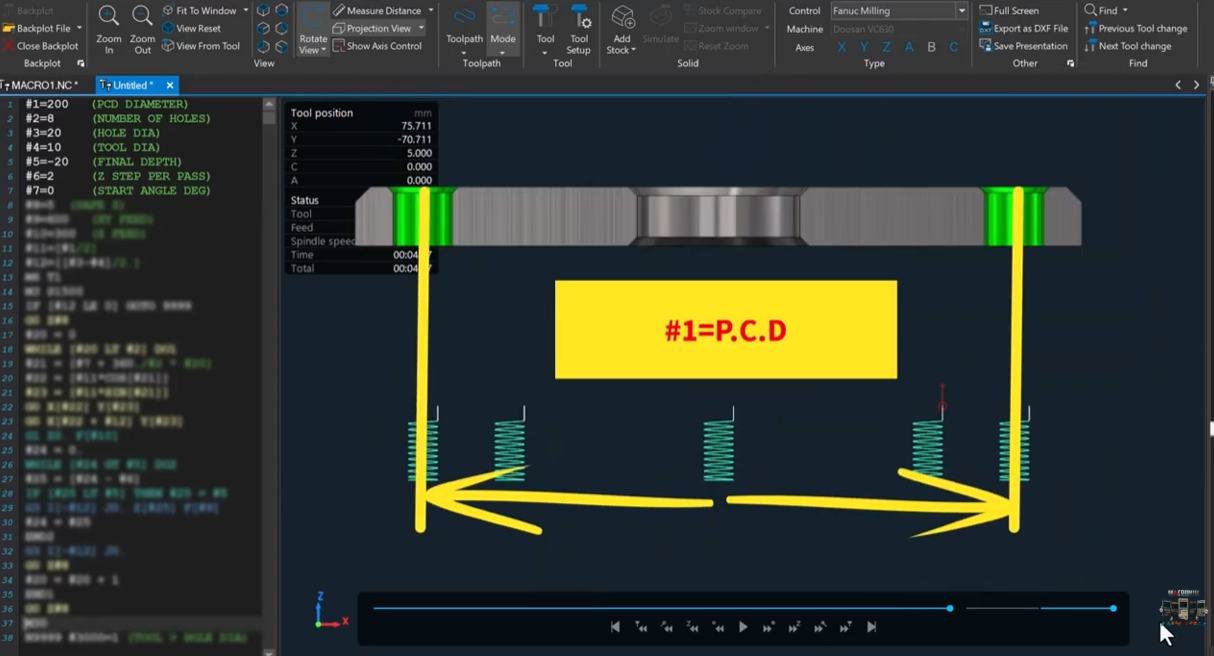The image size is (1214, 656).
Task: Open the Toolpath dropdown
Action: [x=464, y=30]
